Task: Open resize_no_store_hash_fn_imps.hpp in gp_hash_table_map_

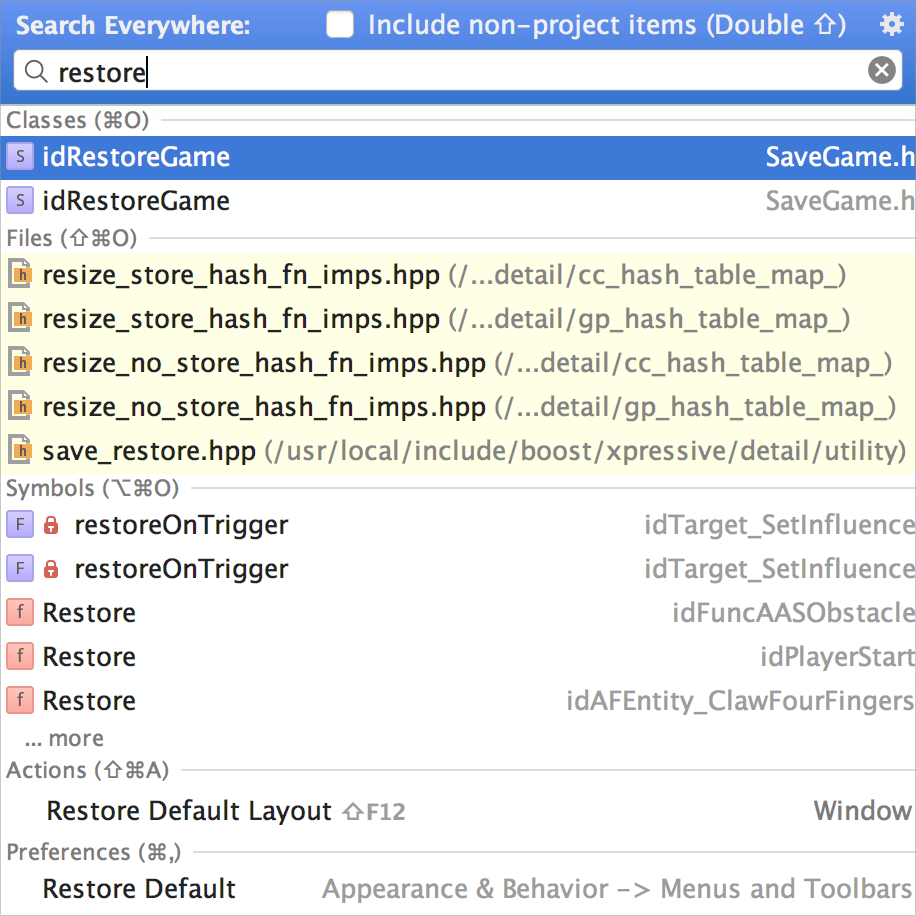Action: point(458,407)
